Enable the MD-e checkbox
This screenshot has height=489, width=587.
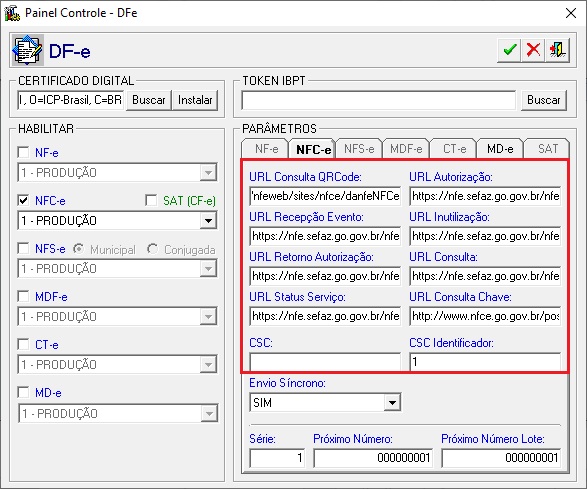pos(23,392)
